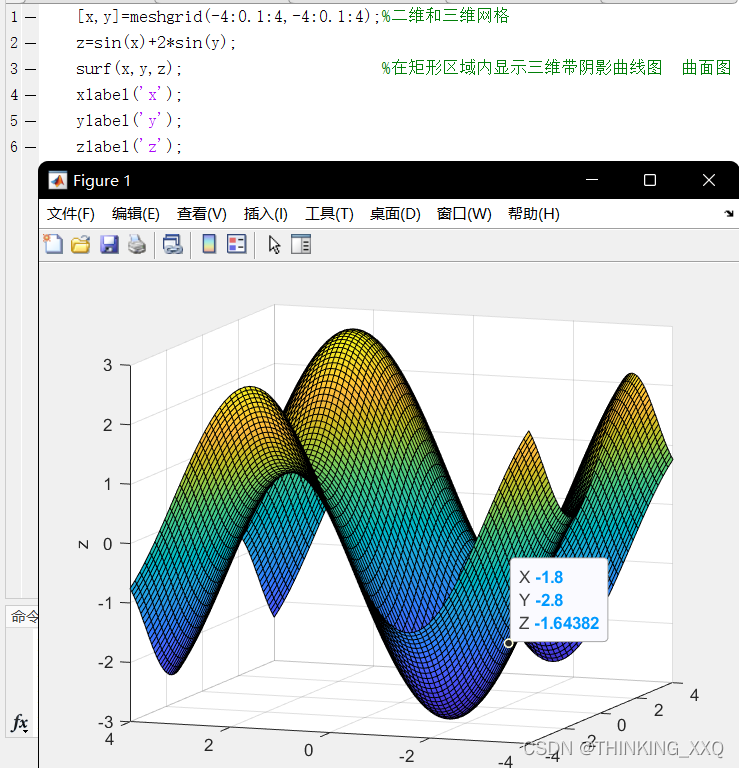
Task: Open the 文件(F) menu
Action: coord(71,214)
